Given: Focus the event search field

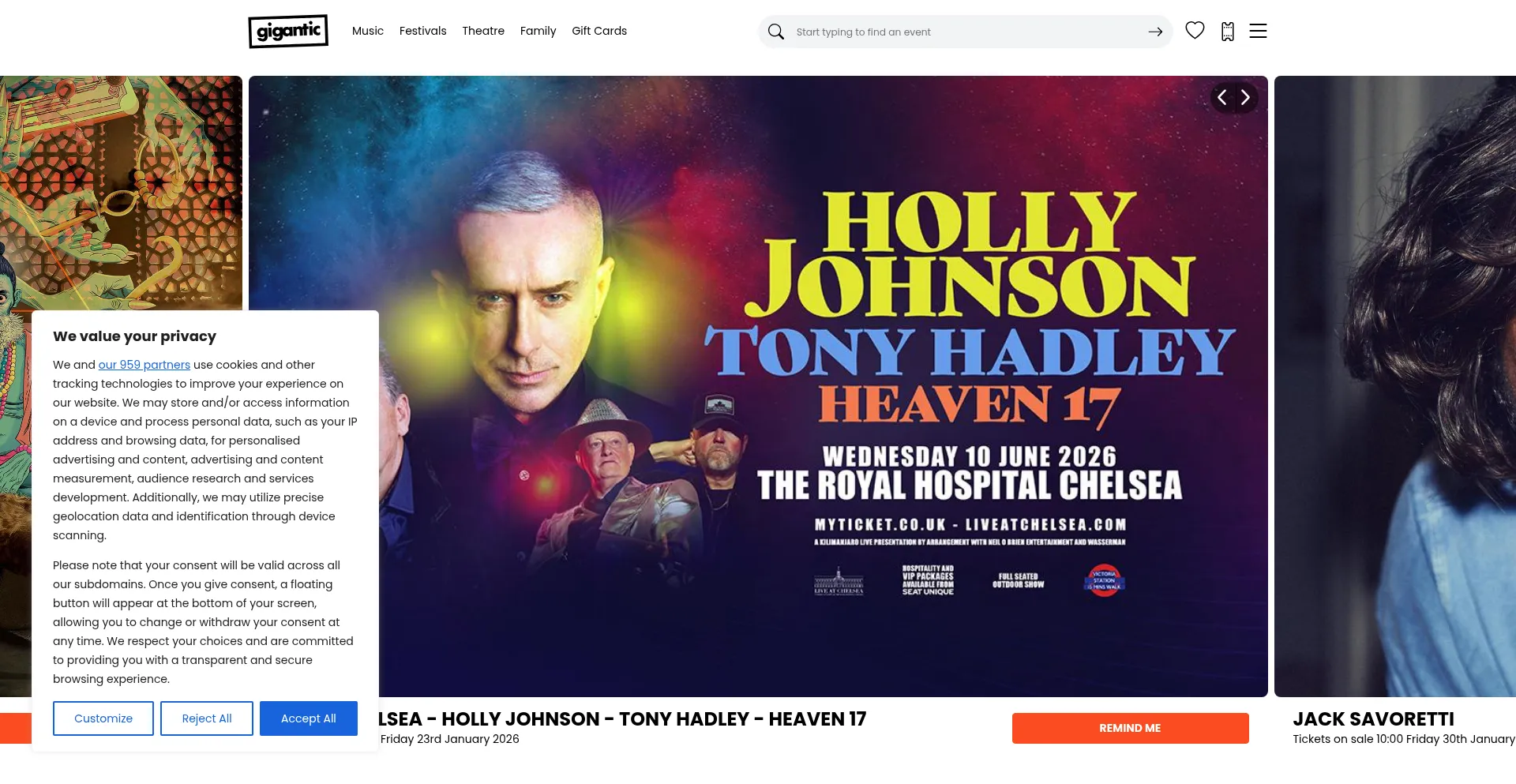Looking at the screenshot, I should click(x=966, y=32).
